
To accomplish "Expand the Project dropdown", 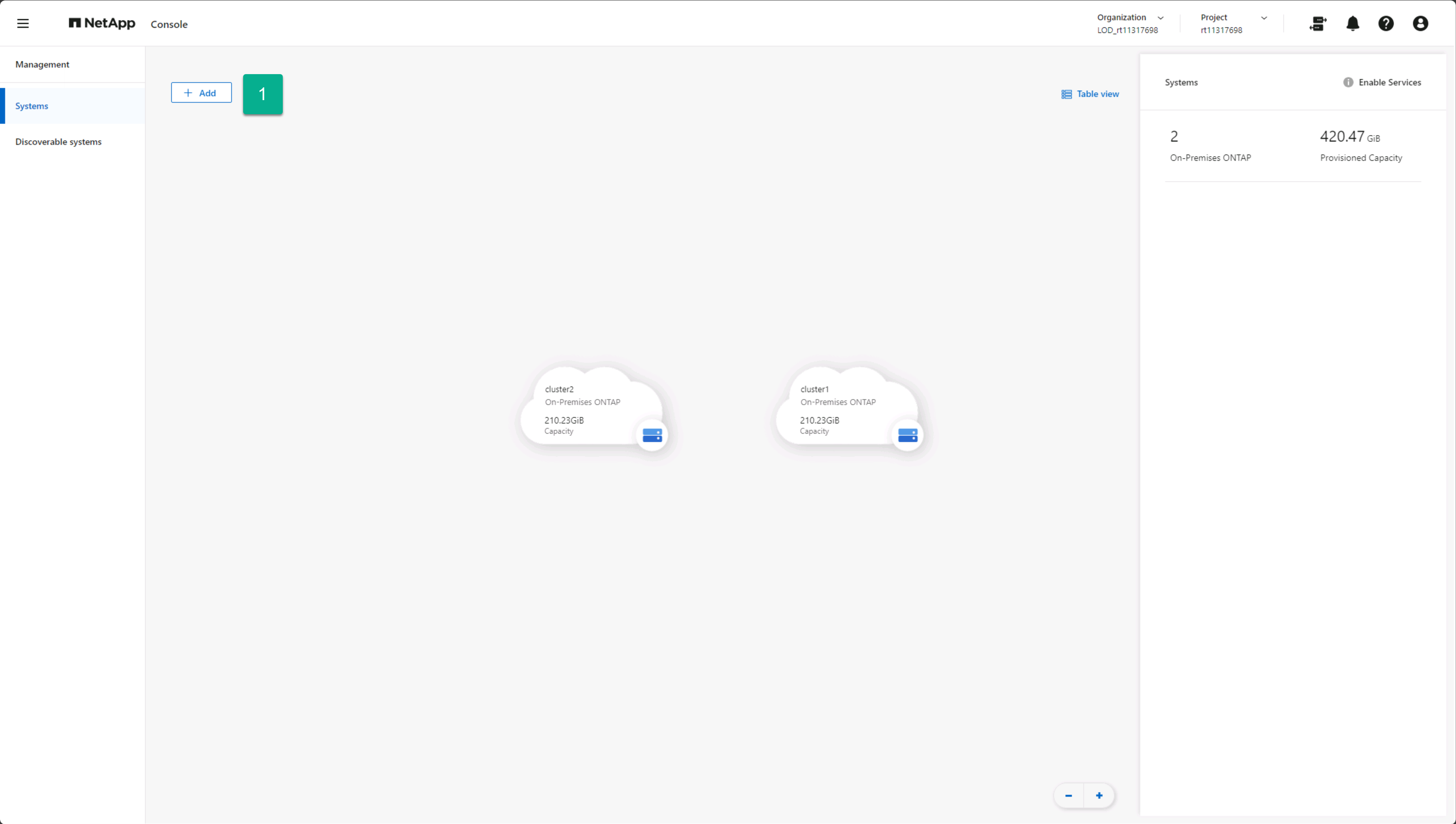I will point(1264,18).
